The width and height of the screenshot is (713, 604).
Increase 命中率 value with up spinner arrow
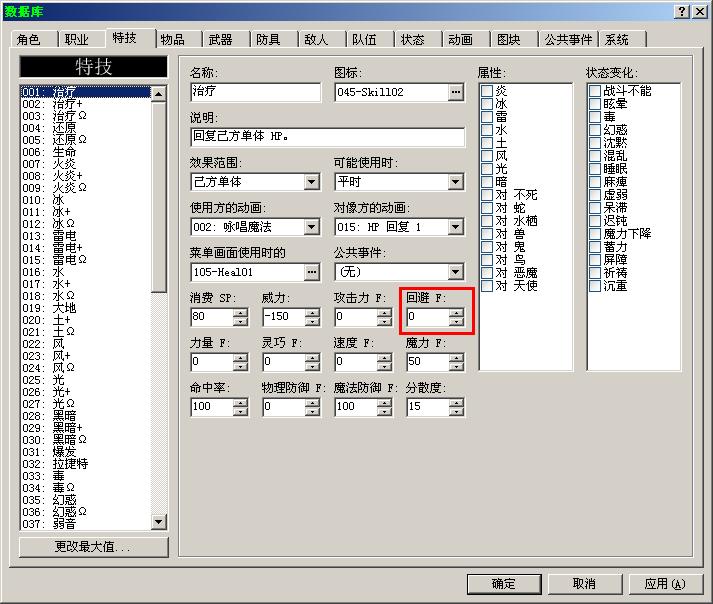240,403
